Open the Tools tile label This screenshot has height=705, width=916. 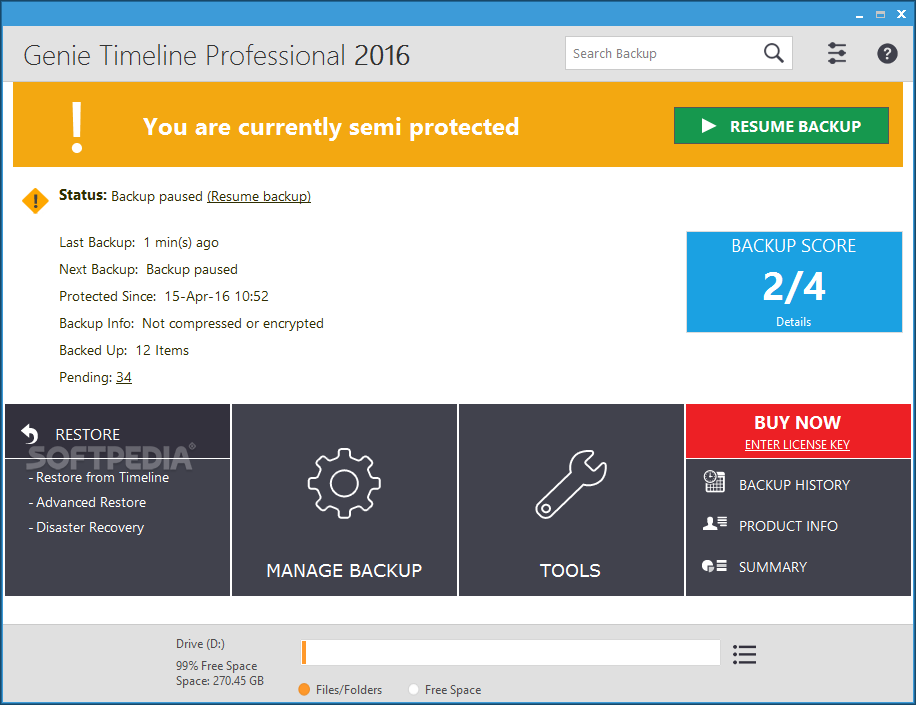click(x=570, y=571)
